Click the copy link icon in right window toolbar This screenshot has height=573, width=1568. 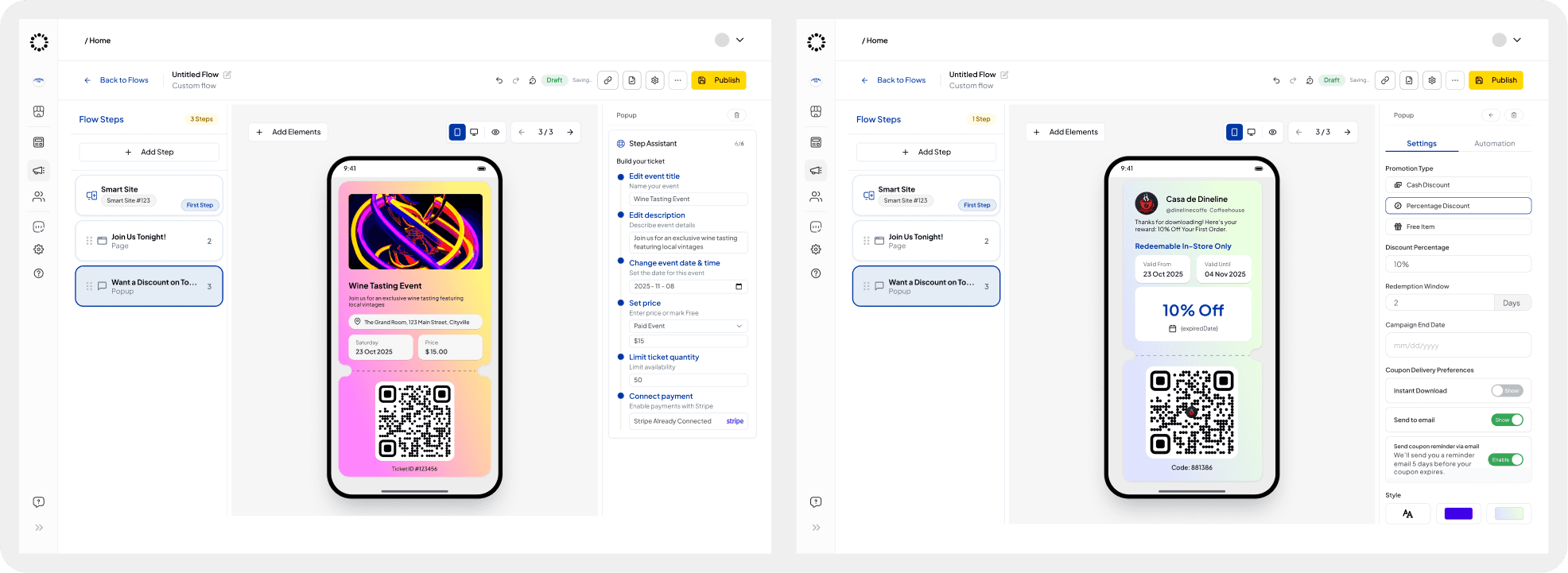click(x=1385, y=80)
